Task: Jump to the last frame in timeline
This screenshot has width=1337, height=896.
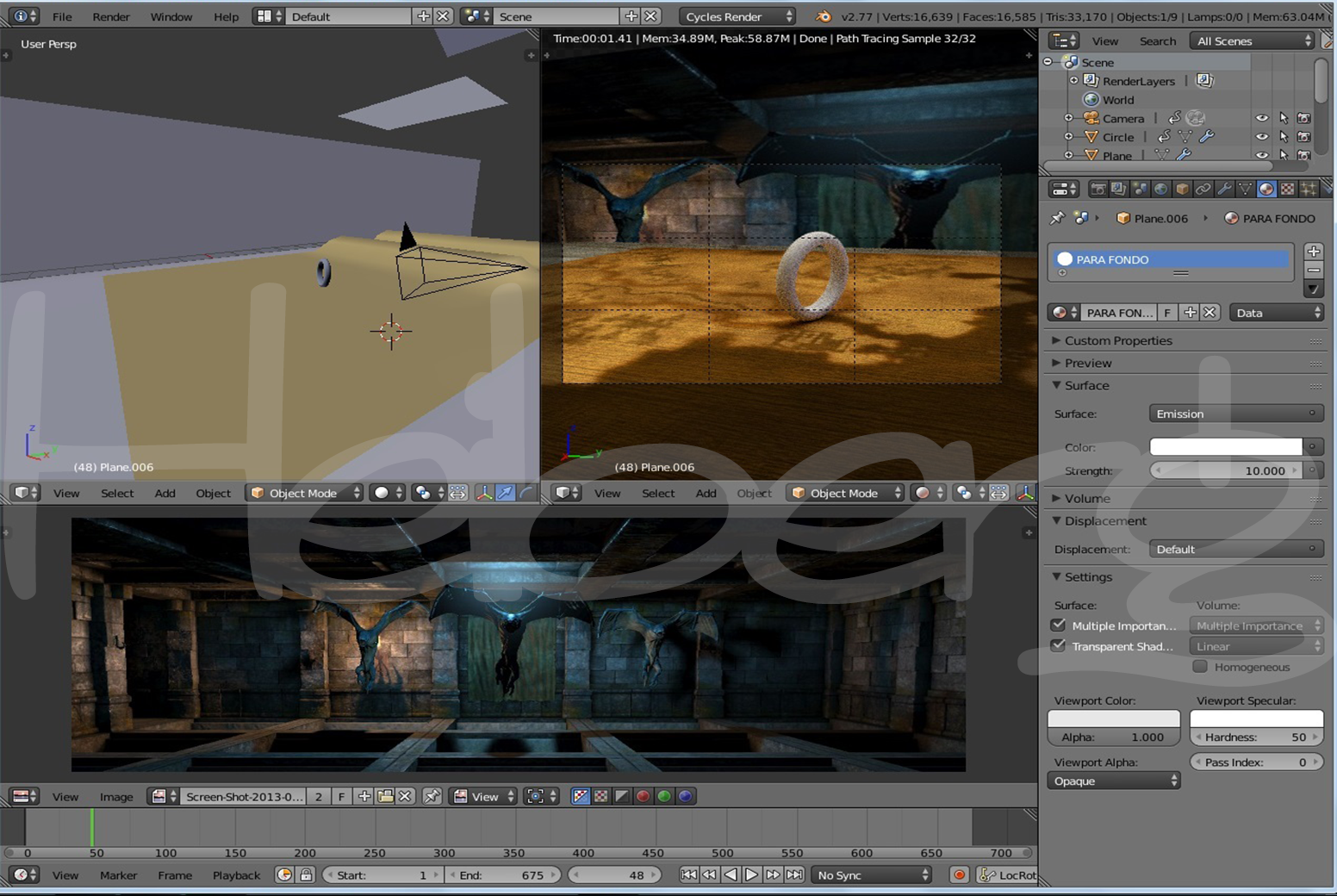Action: point(794,874)
